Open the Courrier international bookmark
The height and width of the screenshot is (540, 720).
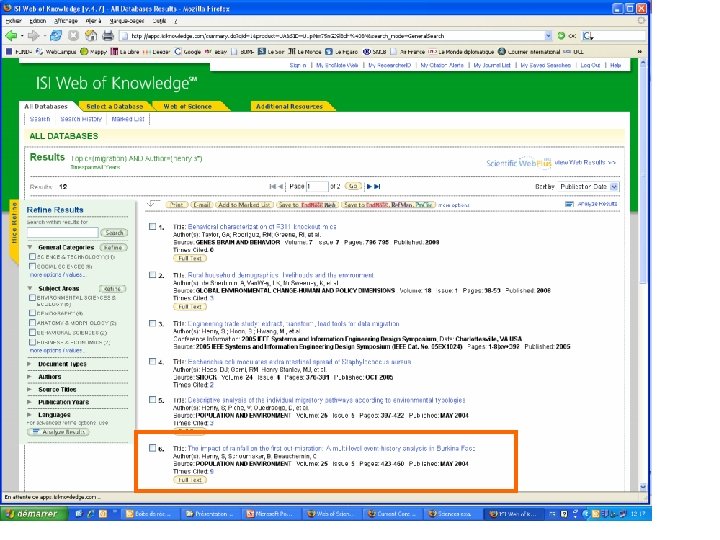(x=529, y=52)
